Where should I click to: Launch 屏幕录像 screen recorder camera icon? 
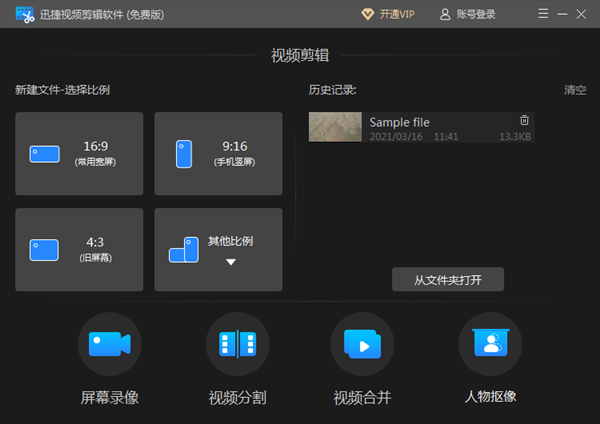(110, 344)
